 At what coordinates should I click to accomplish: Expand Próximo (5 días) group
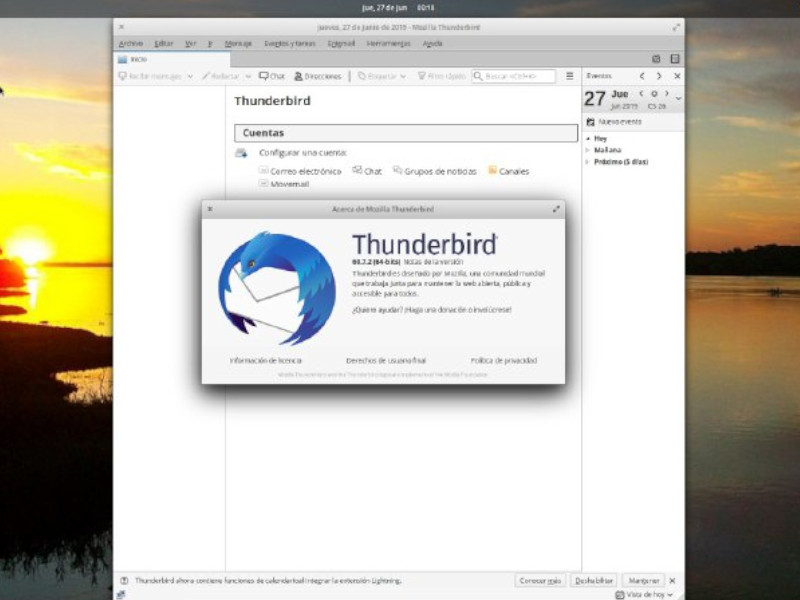(588, 161)
